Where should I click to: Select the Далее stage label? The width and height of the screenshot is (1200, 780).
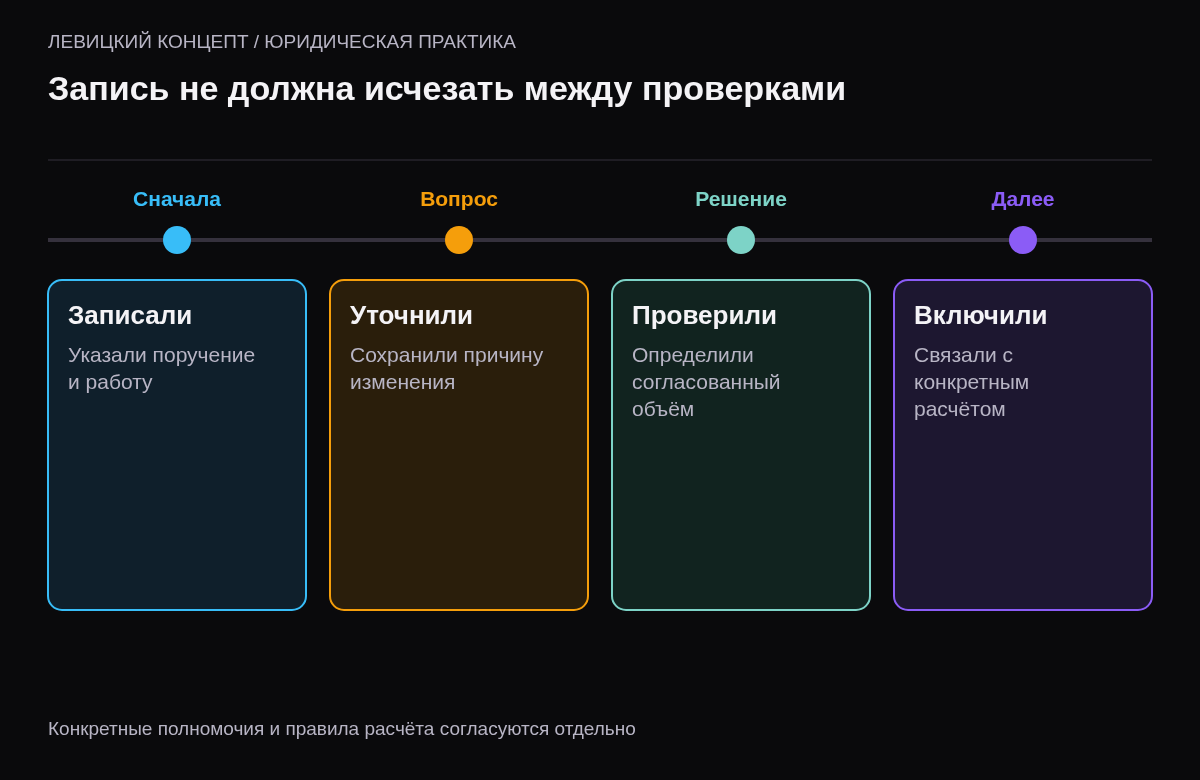click(x=1023, y=199)
